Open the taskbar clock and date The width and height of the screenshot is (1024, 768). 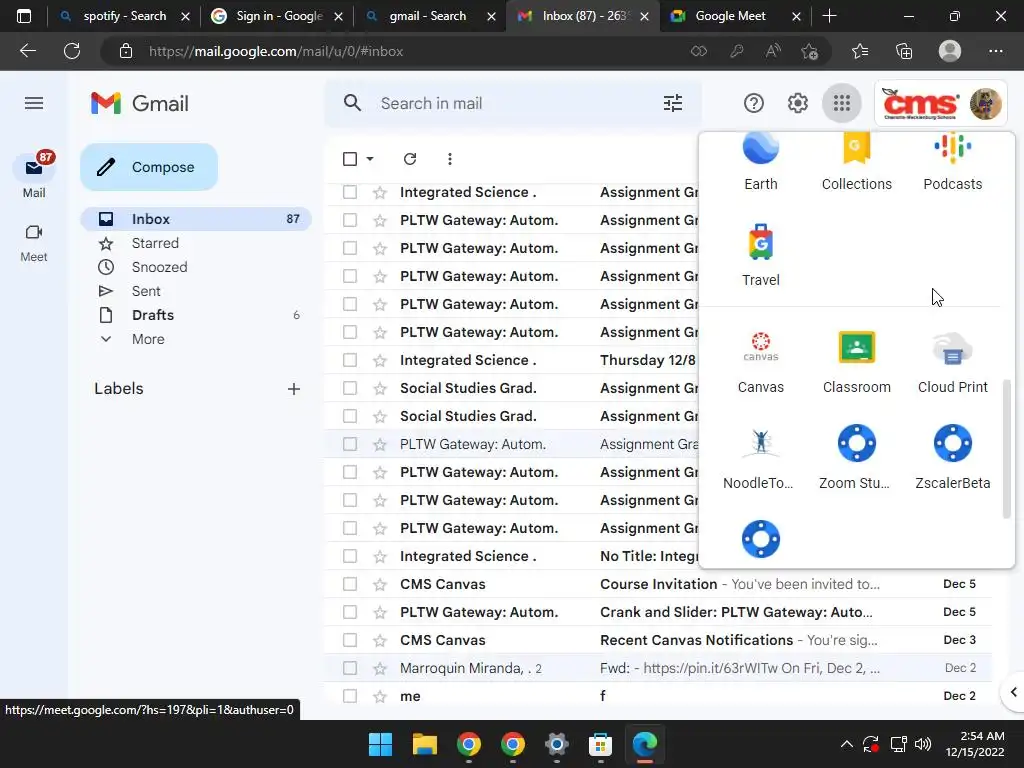974,744
